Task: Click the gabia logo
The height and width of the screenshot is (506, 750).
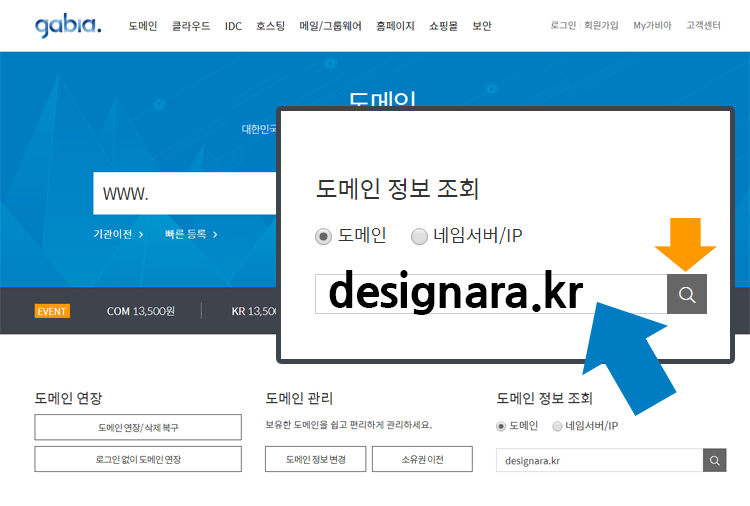Action: [x=68, y=26]
